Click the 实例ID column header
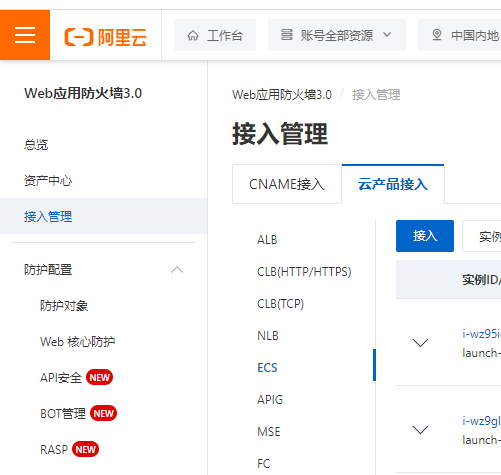Viewport: 501px width, 475px height. click(481, 280)
